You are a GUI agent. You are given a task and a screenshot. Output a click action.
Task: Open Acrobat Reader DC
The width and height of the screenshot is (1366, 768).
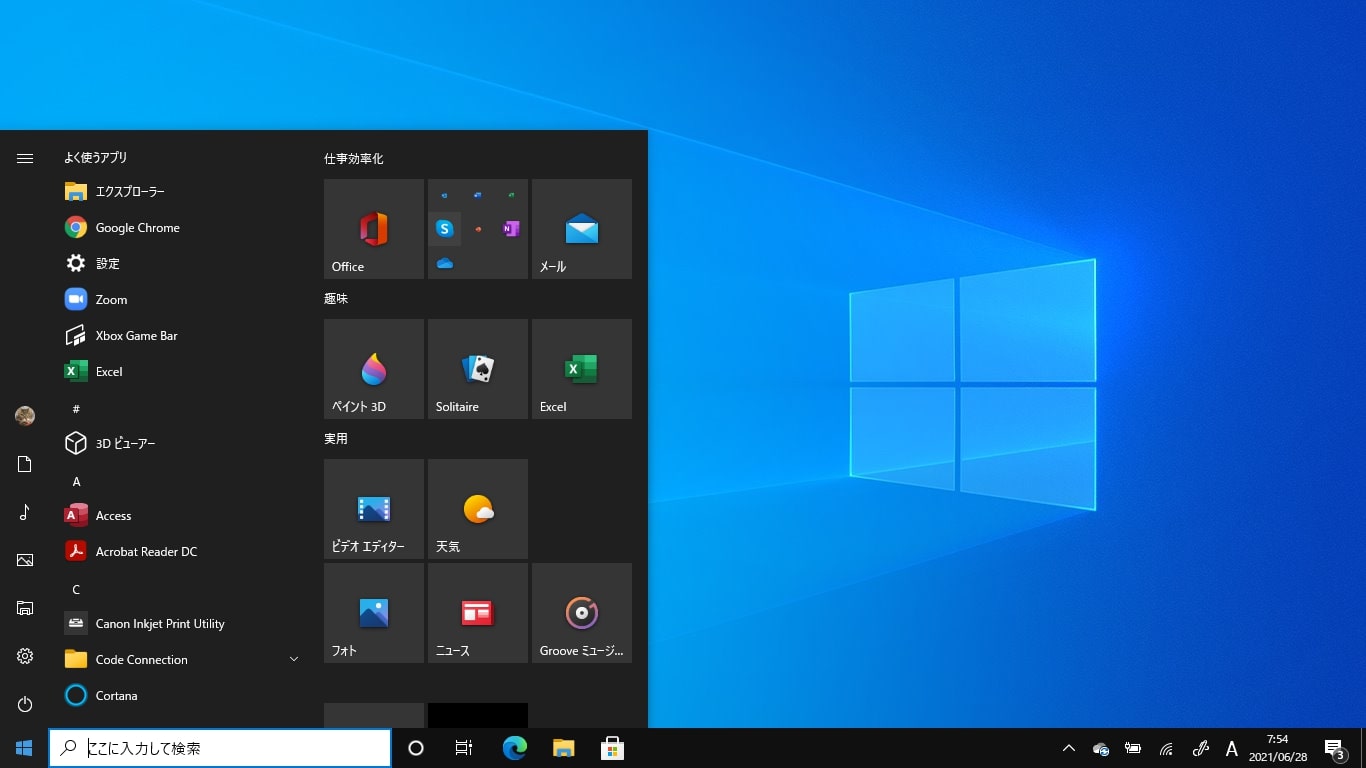pyautogui.click(x=182, y=552)
